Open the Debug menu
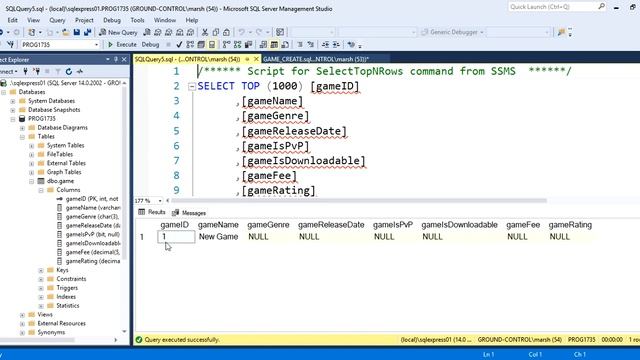Viewport: 640px width, 360px height. coord(111,20)
